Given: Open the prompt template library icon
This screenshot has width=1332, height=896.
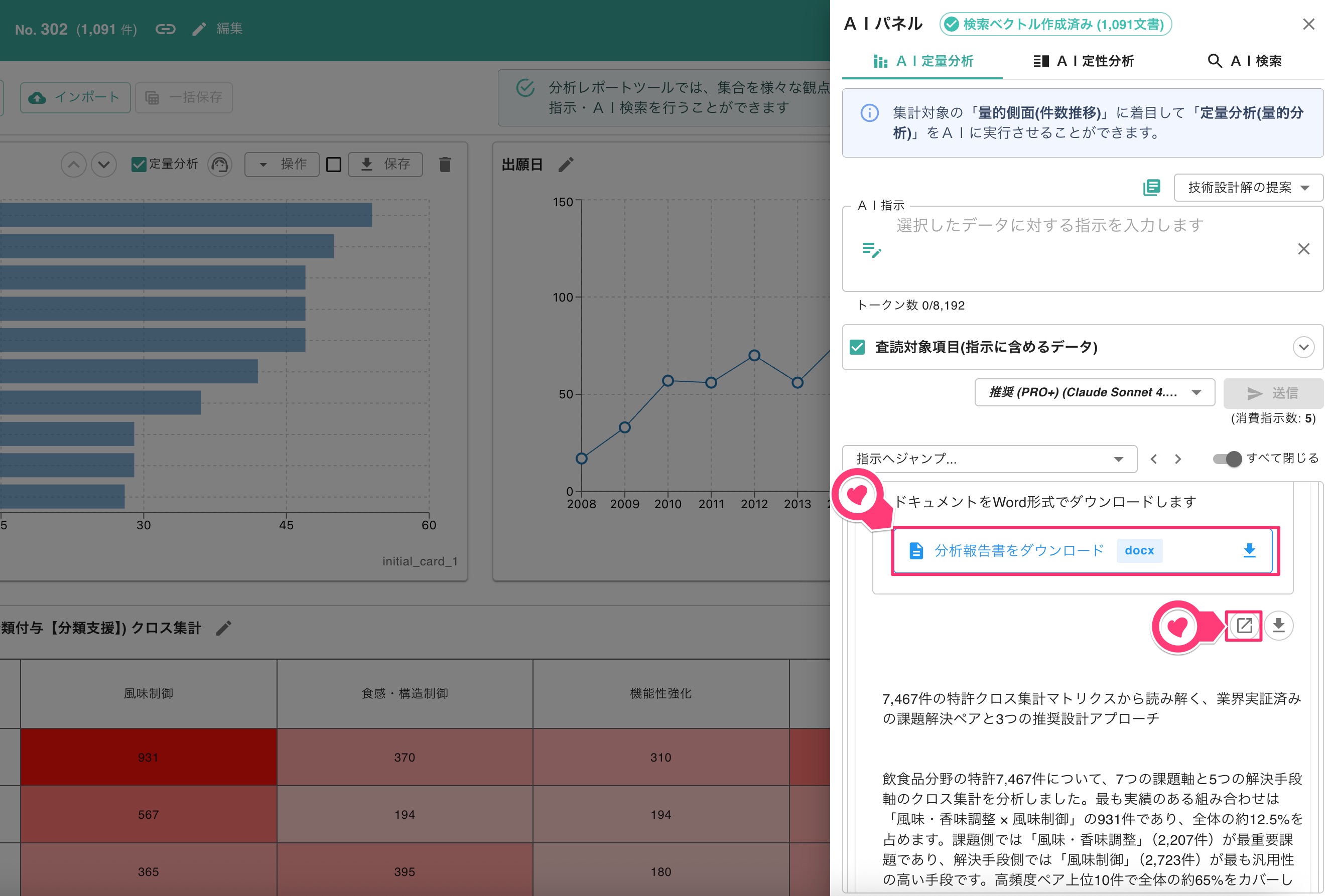Looking at the screenshot, I should 1151,188.
